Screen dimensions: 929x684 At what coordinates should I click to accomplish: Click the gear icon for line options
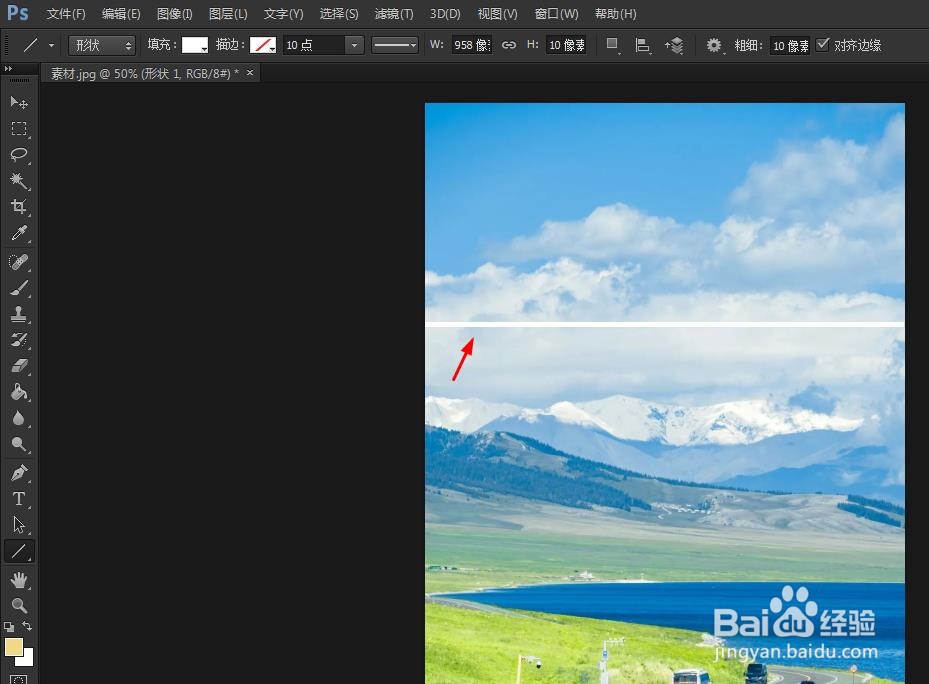(x=714, y=44)
